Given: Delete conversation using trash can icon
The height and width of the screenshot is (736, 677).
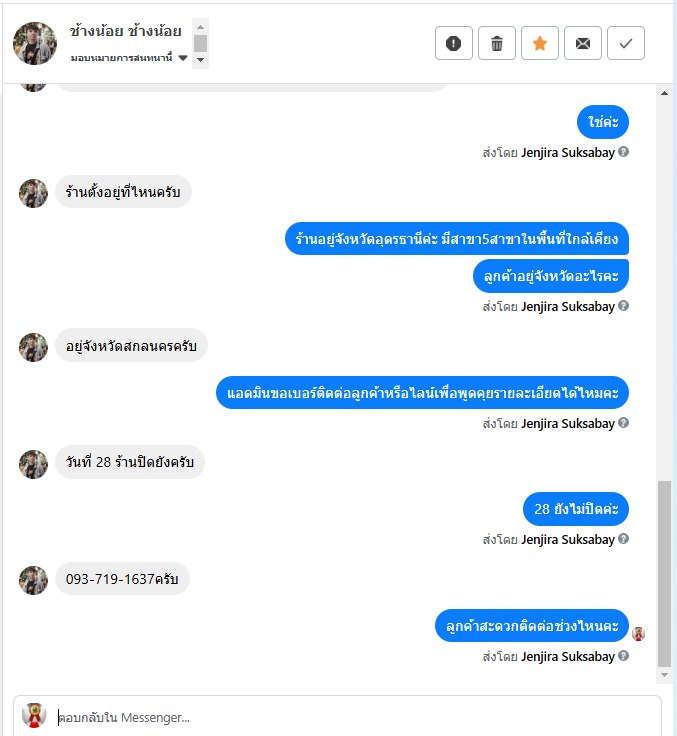Looking at the screenshot, I should point(497,43).
